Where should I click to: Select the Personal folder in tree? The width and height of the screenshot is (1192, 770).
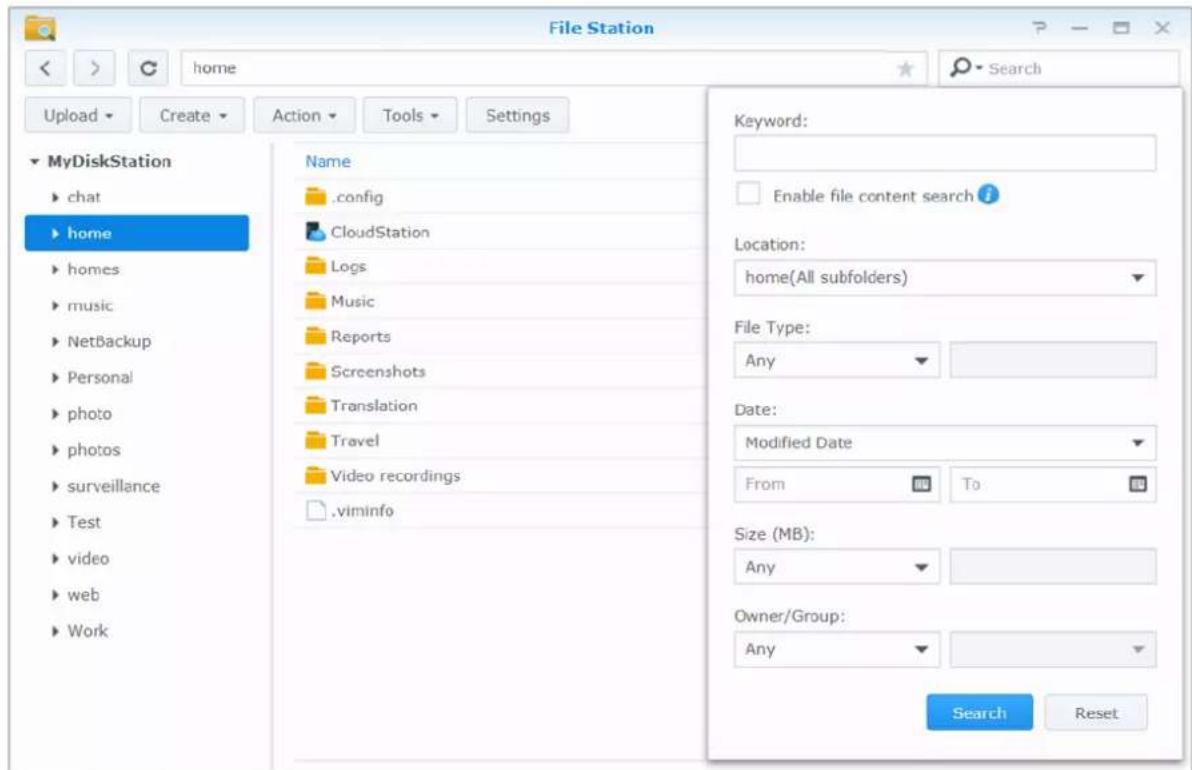tap(100, 378)
